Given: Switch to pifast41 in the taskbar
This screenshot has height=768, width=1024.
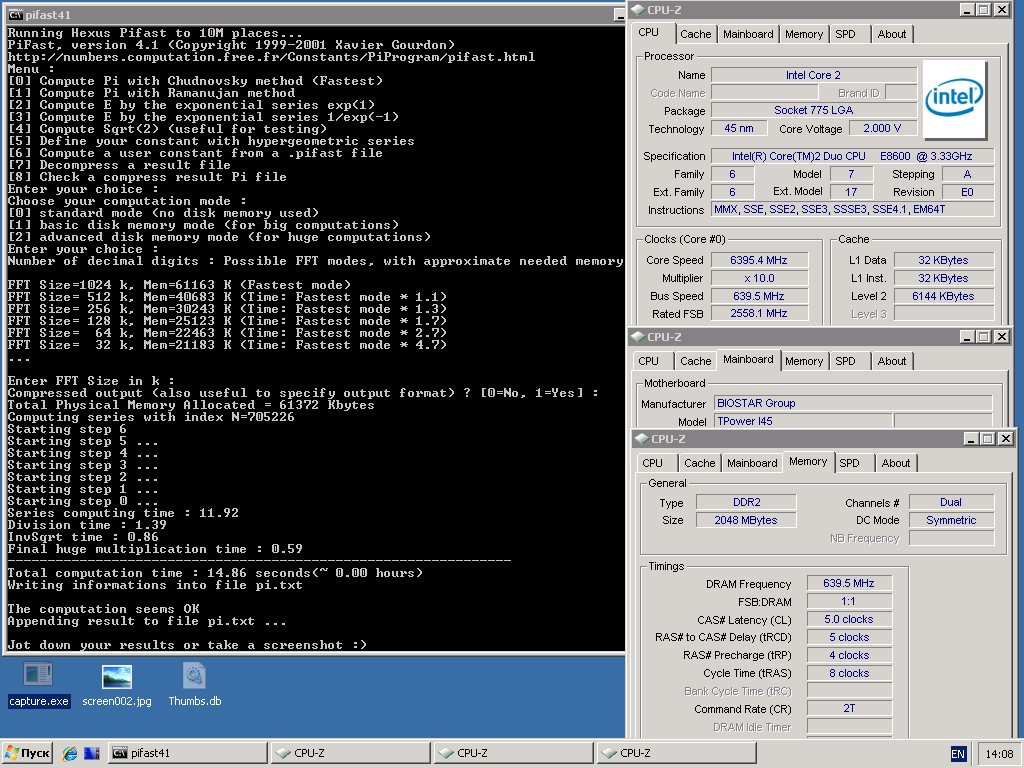Looking at the screenshot, I should click(x=187, y=753).
